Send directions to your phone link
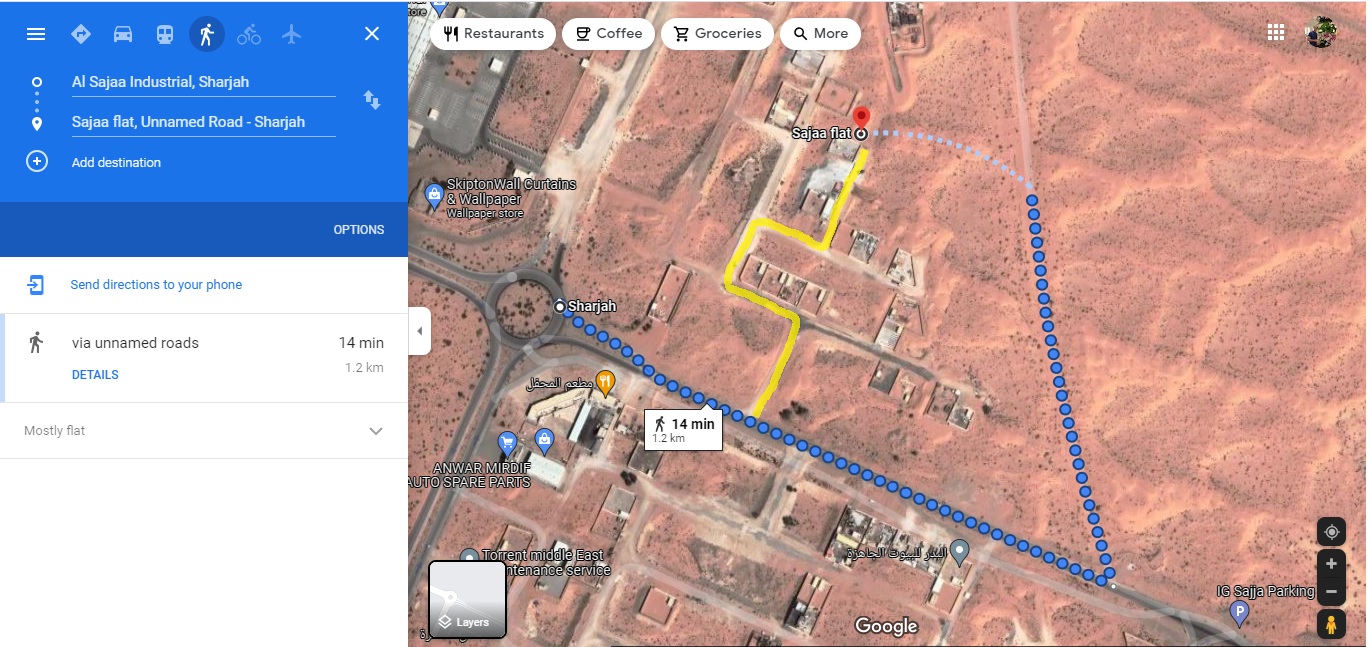This screenshot has width=1372, height=647. tap(156, 285)
